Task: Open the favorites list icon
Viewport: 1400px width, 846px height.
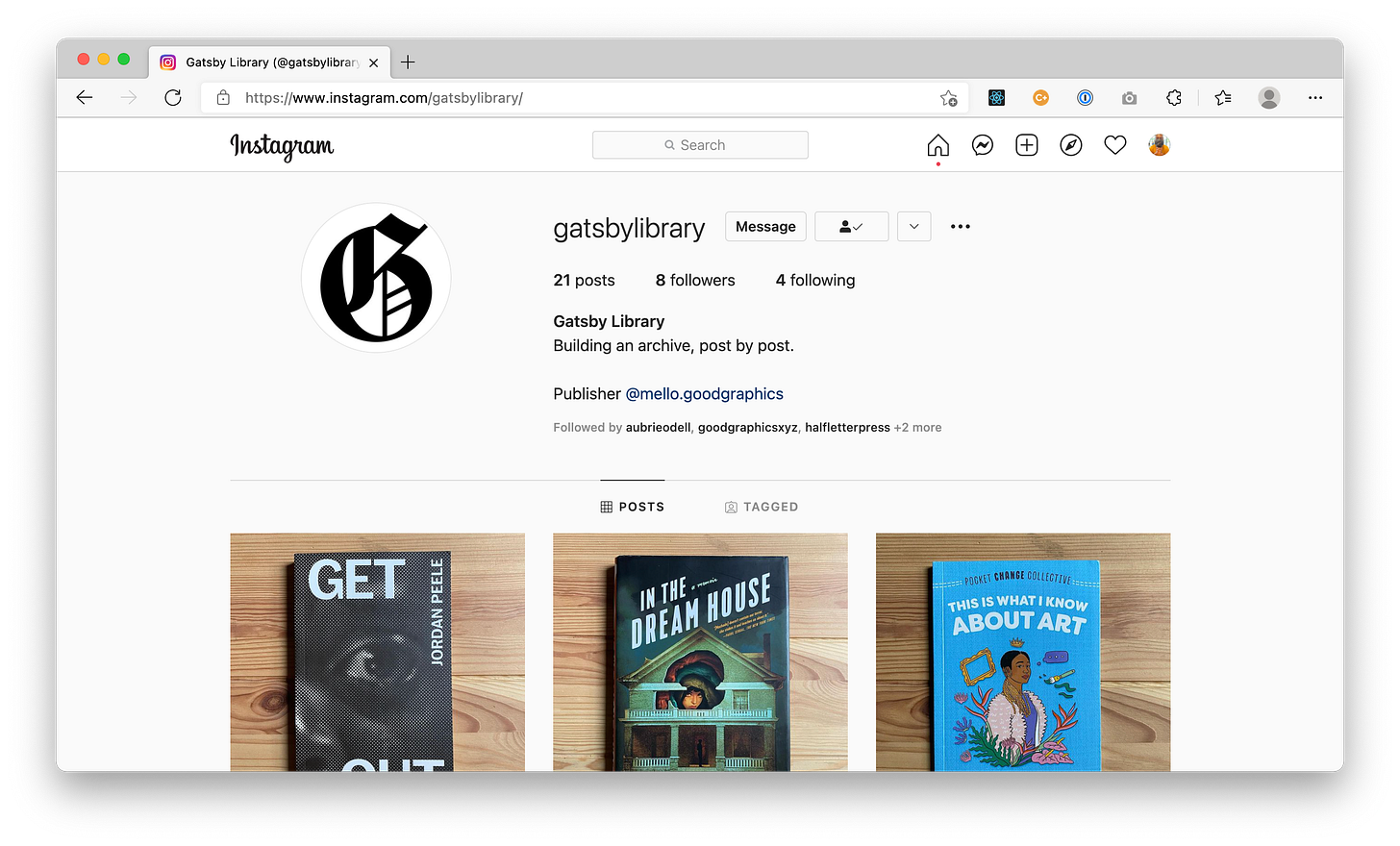Action: [x=1223, y=98]
